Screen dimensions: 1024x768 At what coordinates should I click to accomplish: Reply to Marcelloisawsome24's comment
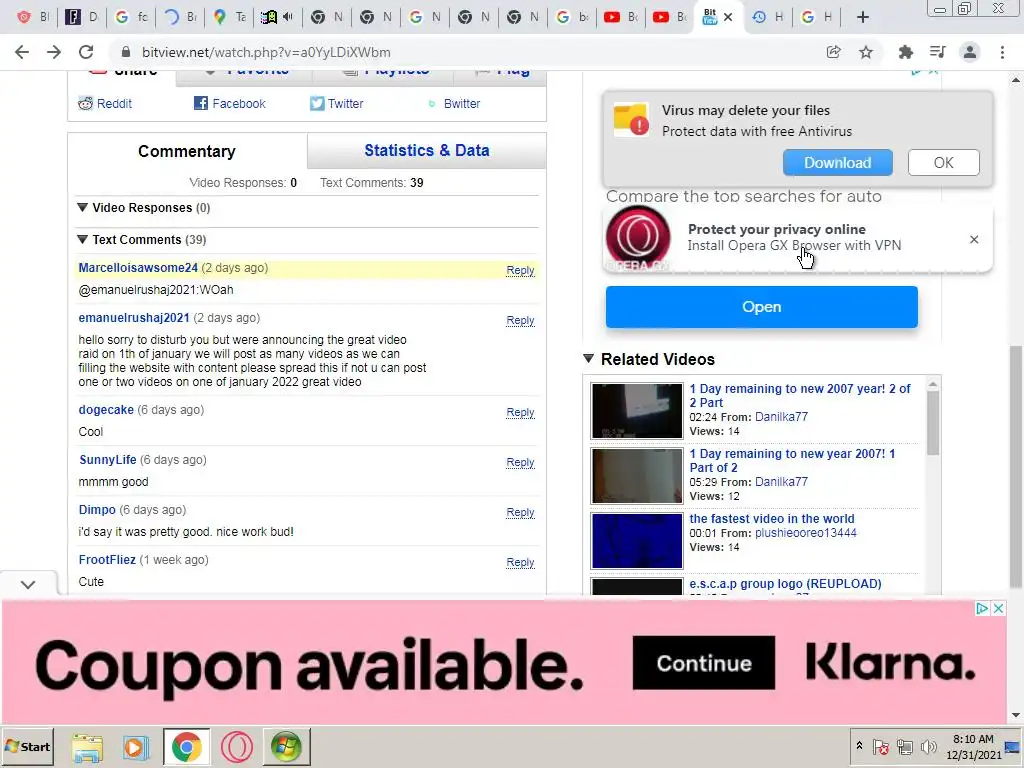tap(520, 270)
